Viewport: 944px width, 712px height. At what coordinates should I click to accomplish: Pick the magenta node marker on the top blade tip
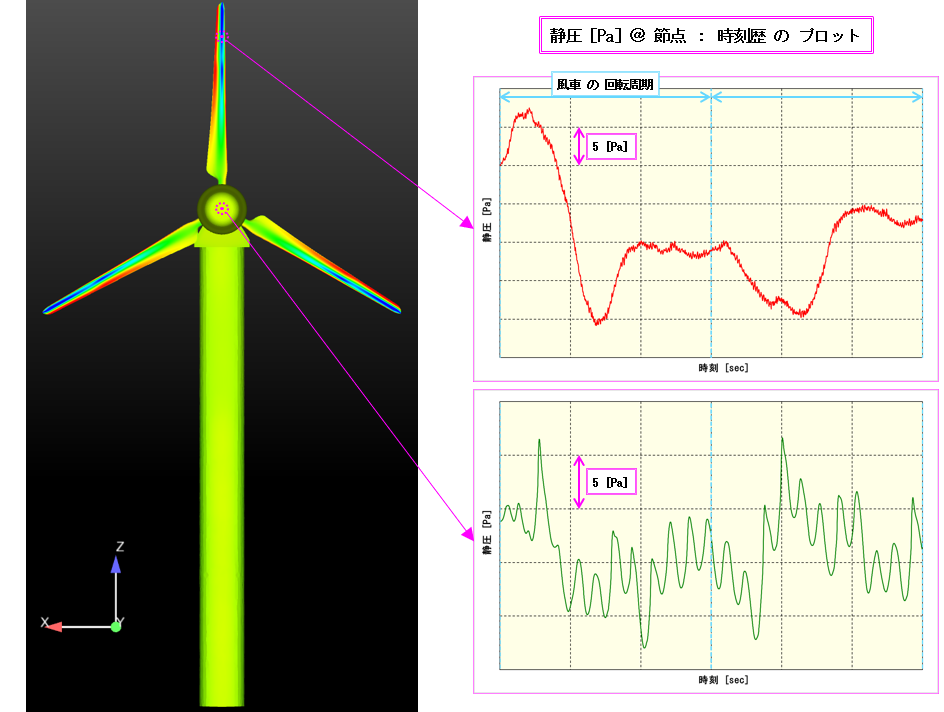[222, 37]
